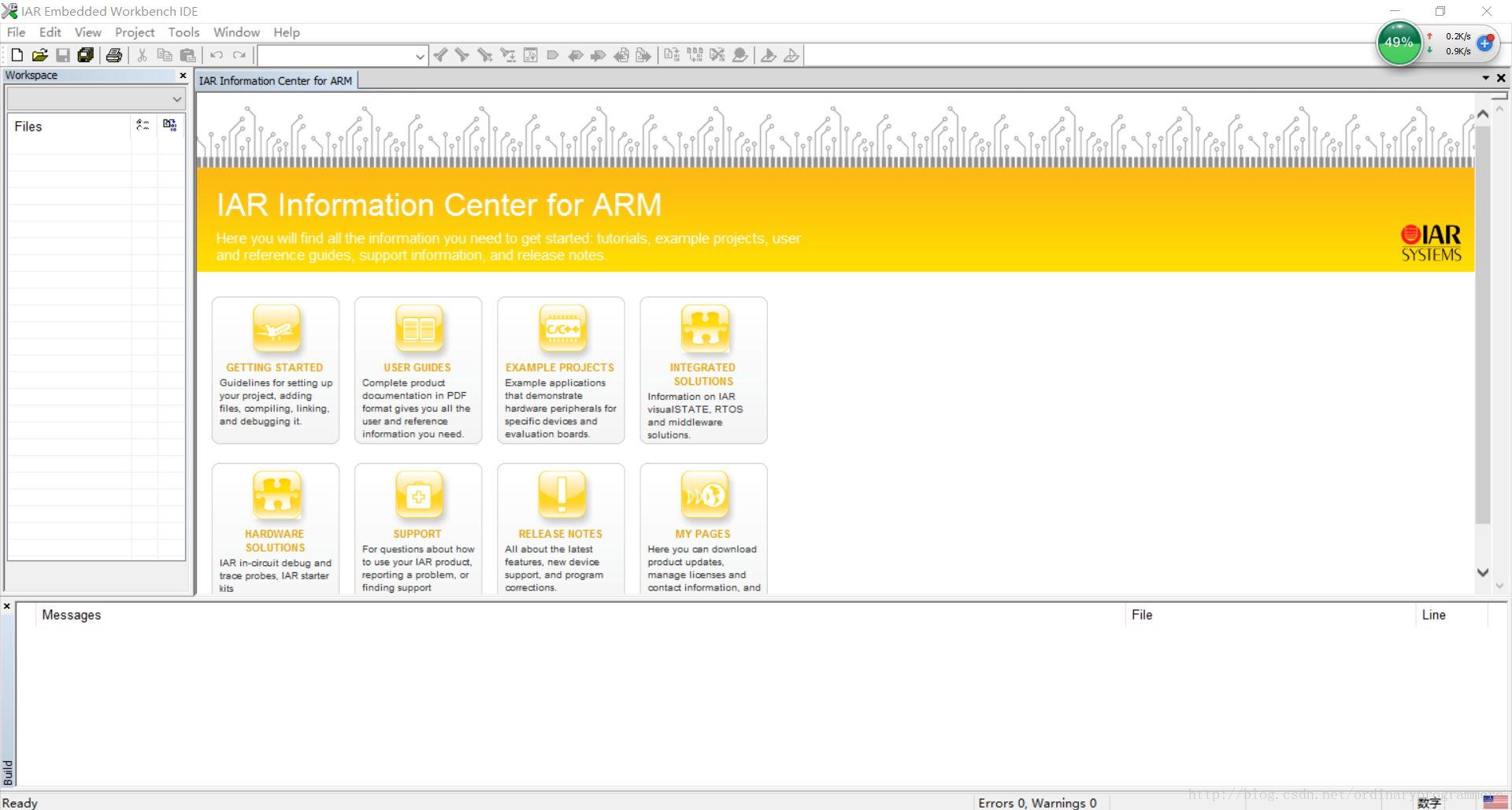Click the Redo arrow icon
Screen dimensions: 1512x810
239,55
